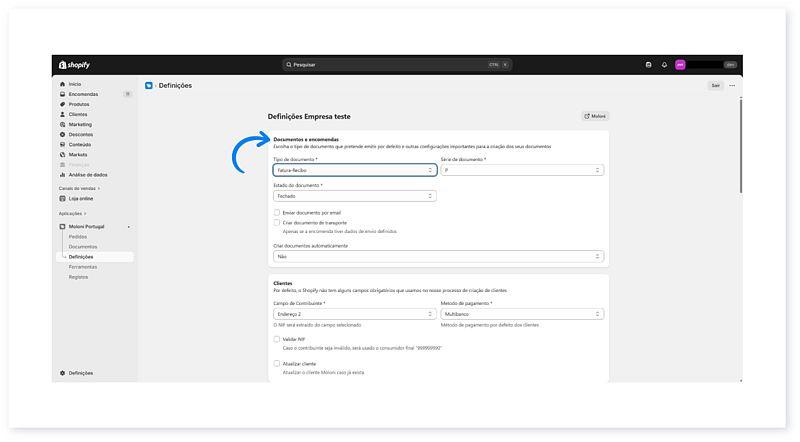Open the Tipo de documento dropdown

(354, 170)
